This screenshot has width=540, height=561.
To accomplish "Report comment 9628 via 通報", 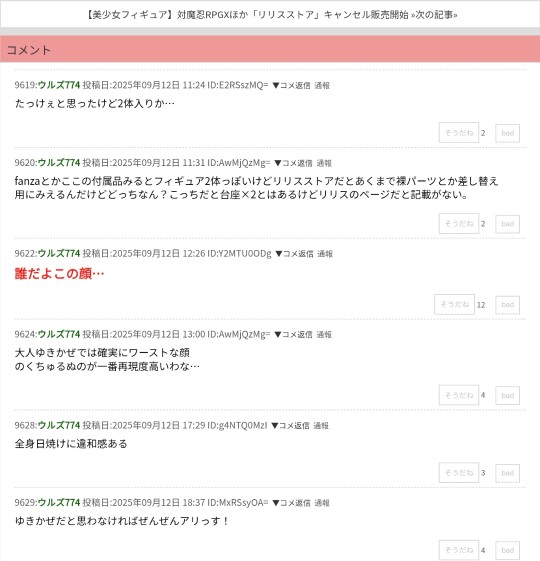I will (321, 425).
